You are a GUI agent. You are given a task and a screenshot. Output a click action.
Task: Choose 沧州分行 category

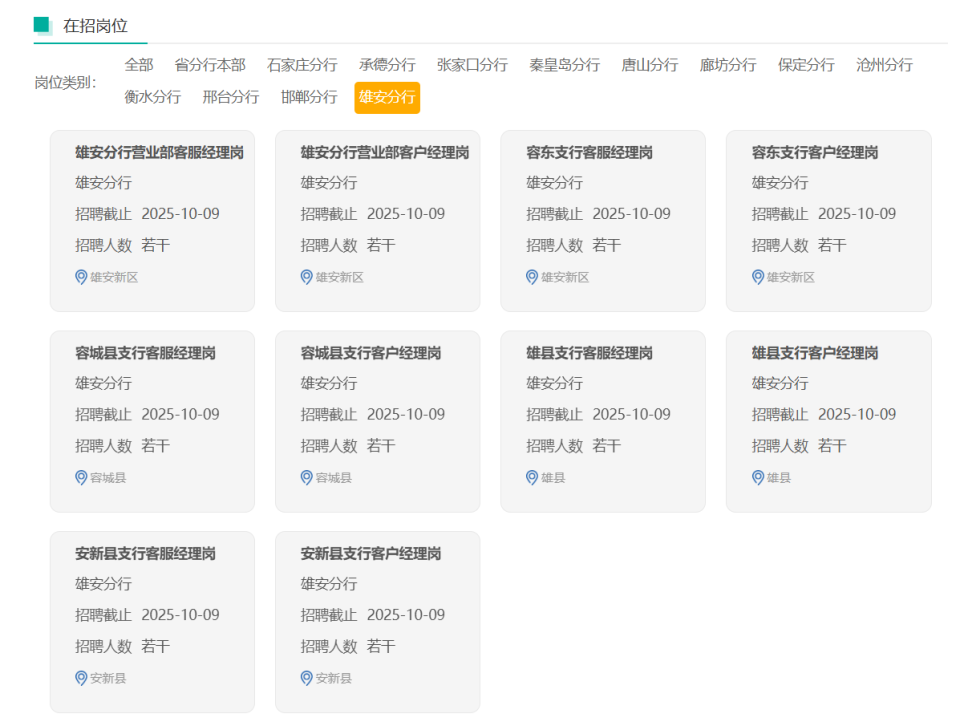pos(884,65)
